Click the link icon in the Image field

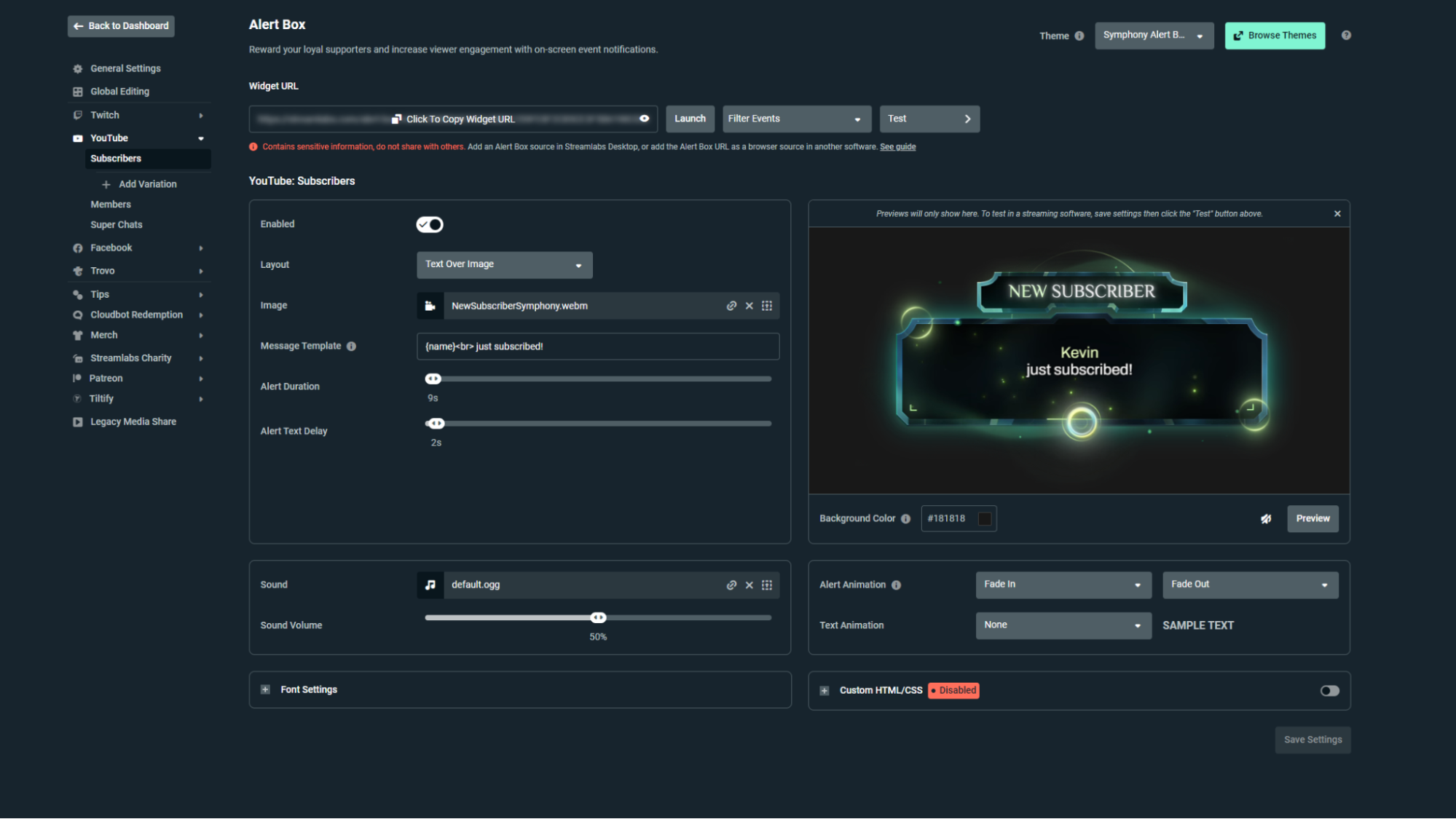coord(731,306)
